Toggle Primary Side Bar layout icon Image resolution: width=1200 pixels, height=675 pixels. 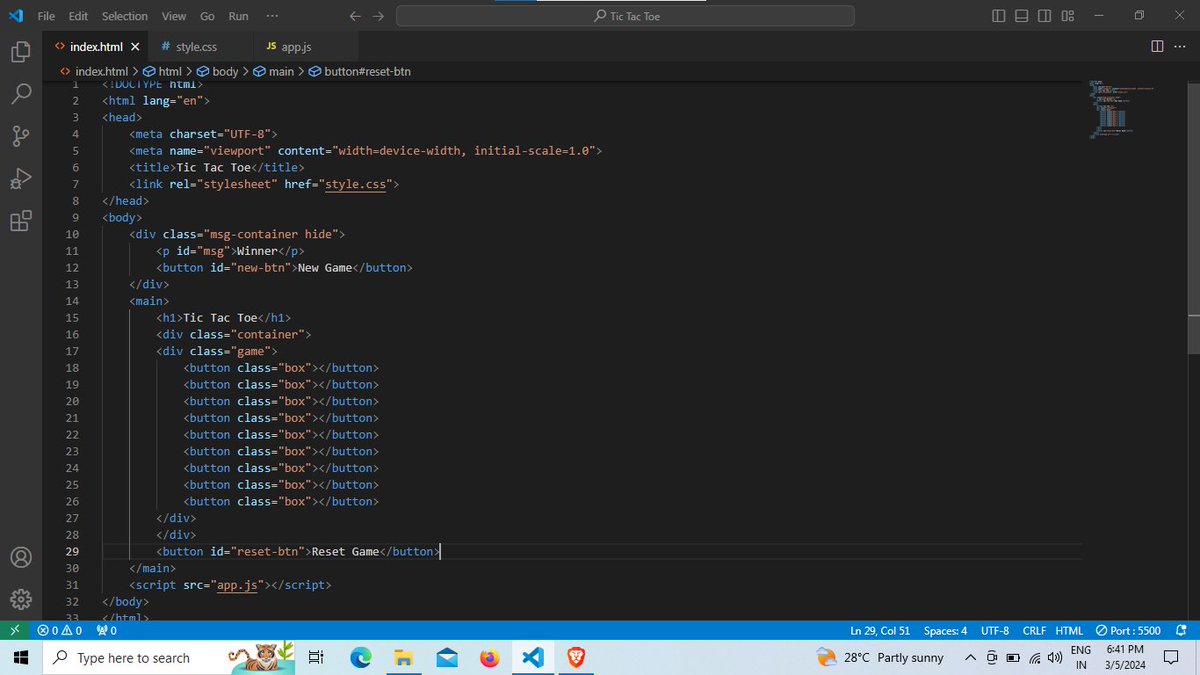click(x=1000, y=16)
